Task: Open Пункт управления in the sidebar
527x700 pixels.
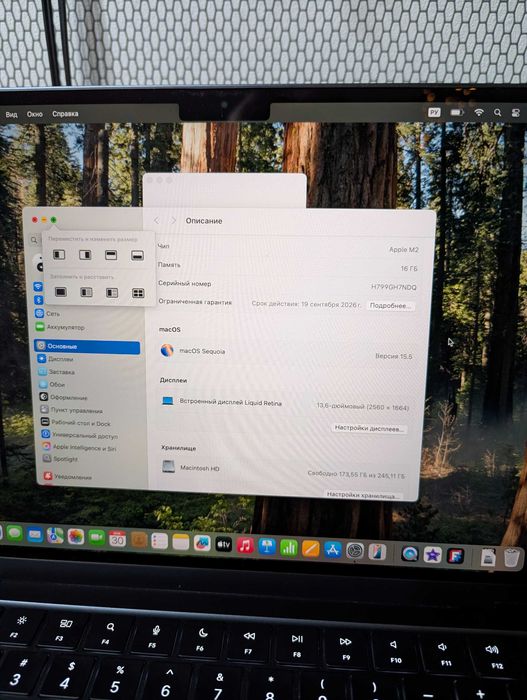Action: pos(90,410)
